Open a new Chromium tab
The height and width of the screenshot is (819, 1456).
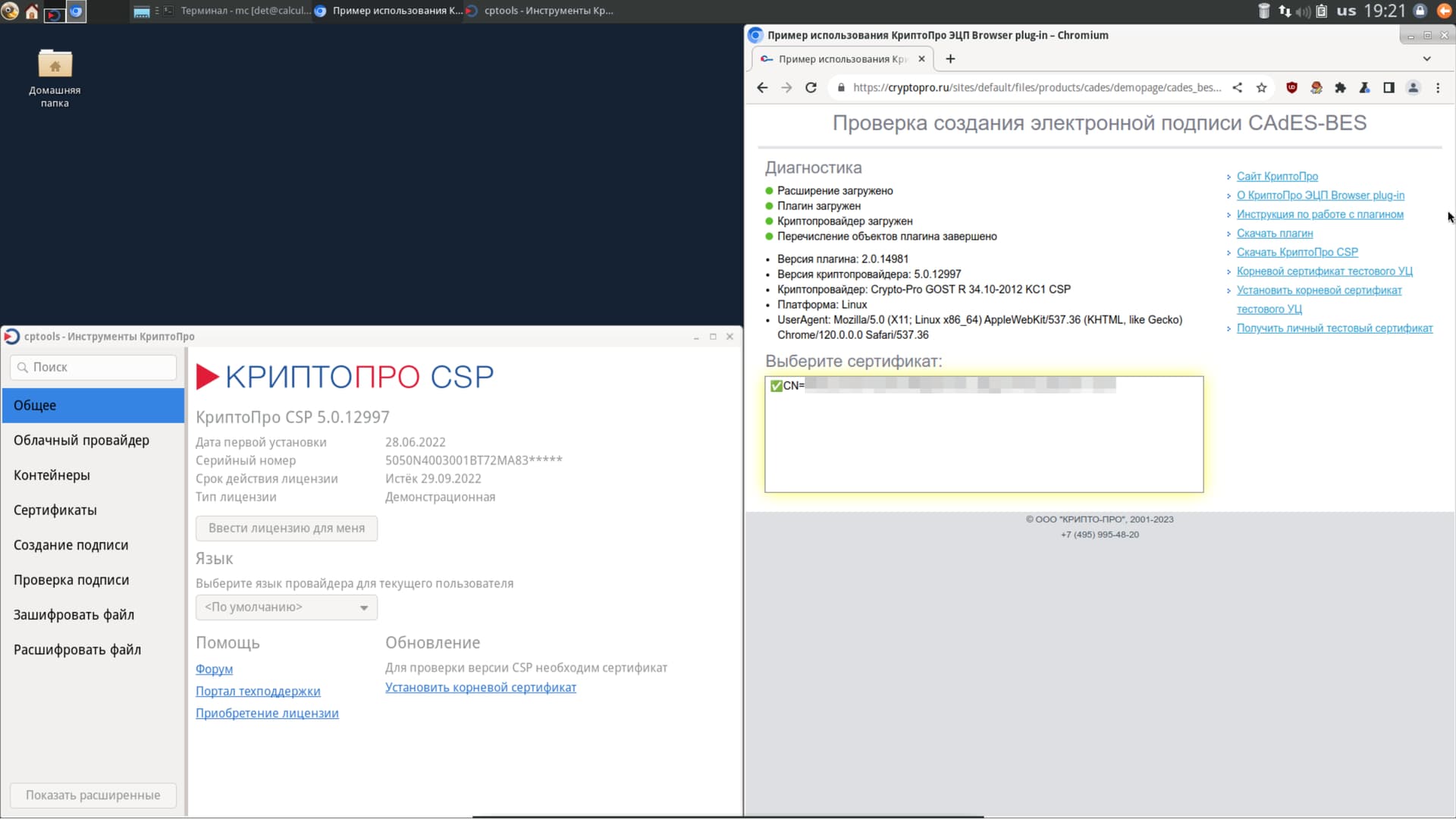[x=950, y=58]
